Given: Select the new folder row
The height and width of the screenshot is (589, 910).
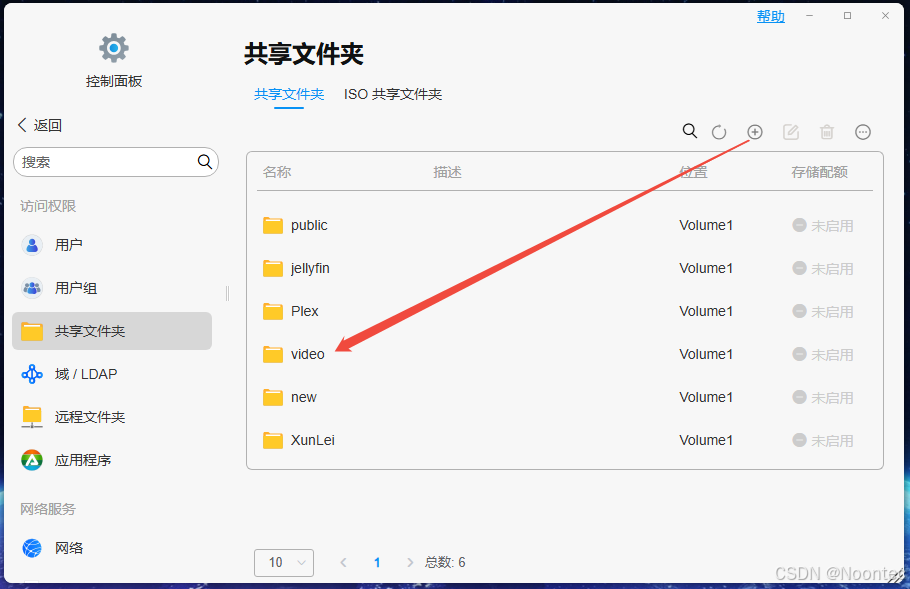Looking at the screenshot, I should click(565, 397).
